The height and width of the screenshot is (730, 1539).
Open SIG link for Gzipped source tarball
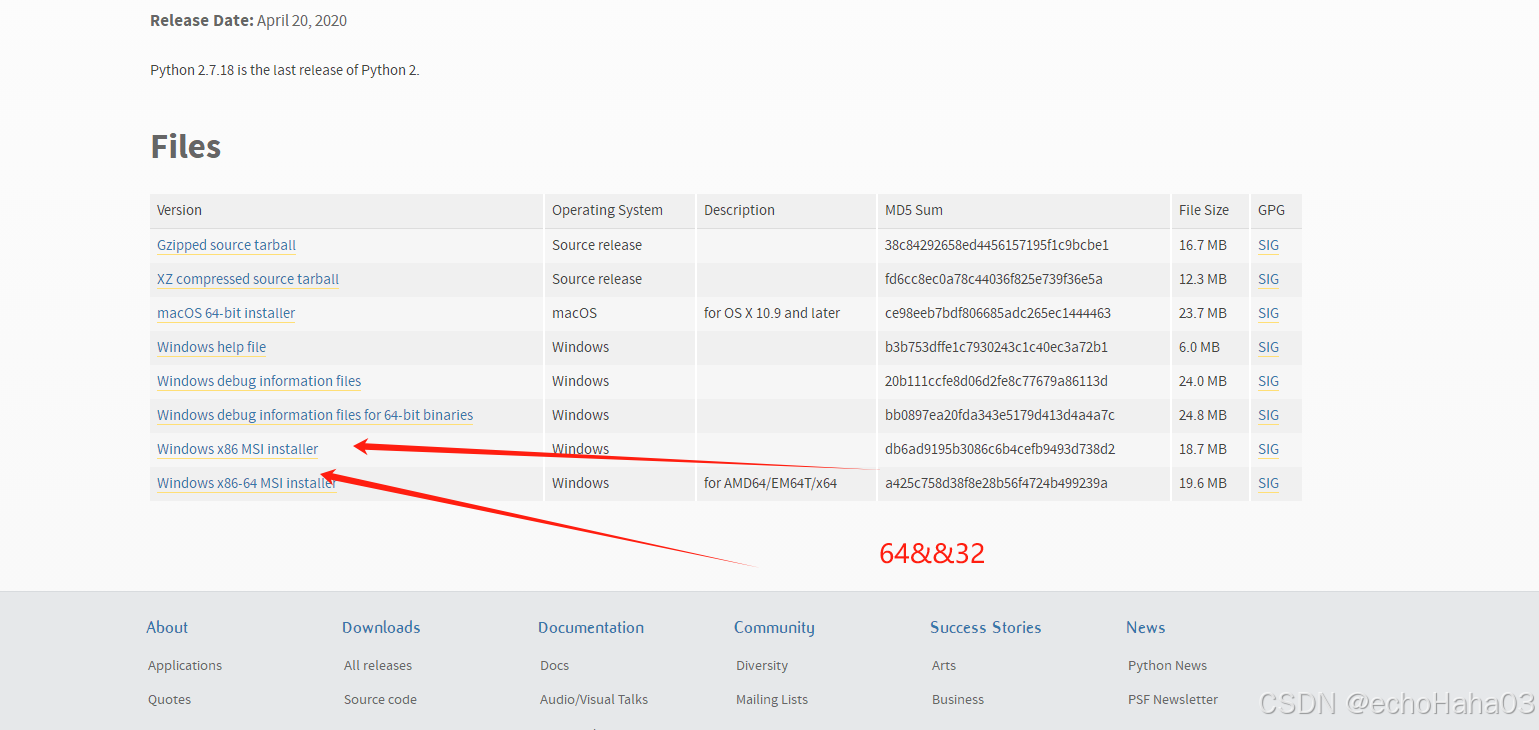coord(1268,245)
